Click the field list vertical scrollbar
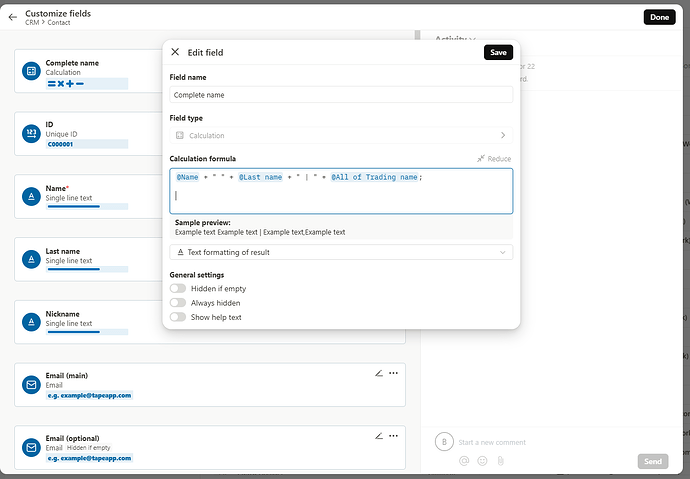The image size is (690, 479). (x=417, y=35)
